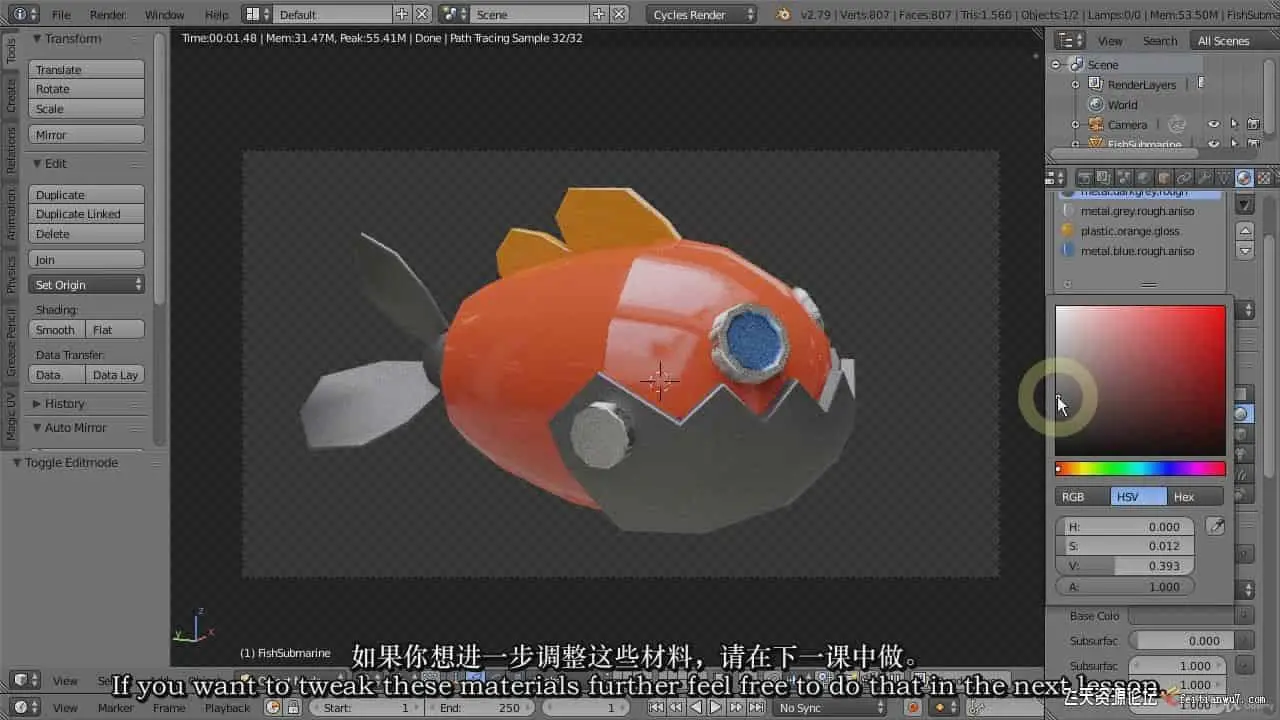1280x720 pixels.
Task: Click the Smooth shading button
Action: click(56, 330)
